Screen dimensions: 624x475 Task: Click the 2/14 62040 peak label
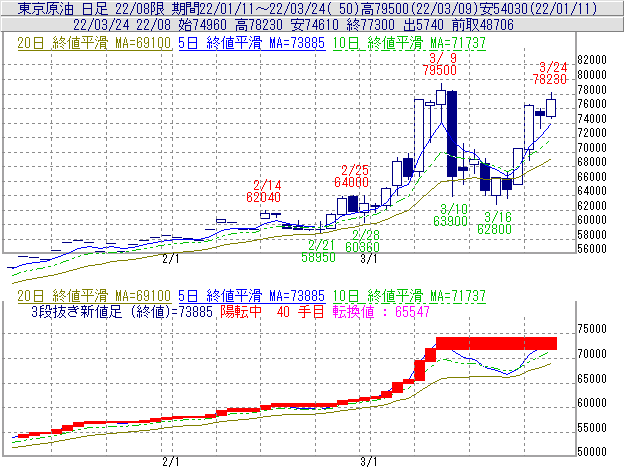click(263, 191)
